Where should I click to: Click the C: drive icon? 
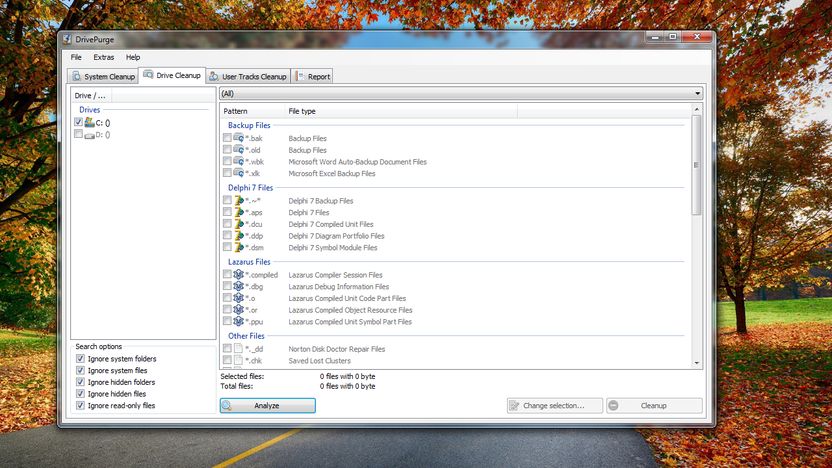pos(90,123)
